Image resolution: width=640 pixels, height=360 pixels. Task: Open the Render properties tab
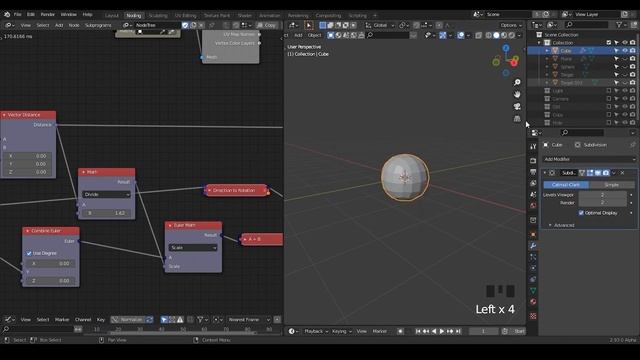click(533, 161)
